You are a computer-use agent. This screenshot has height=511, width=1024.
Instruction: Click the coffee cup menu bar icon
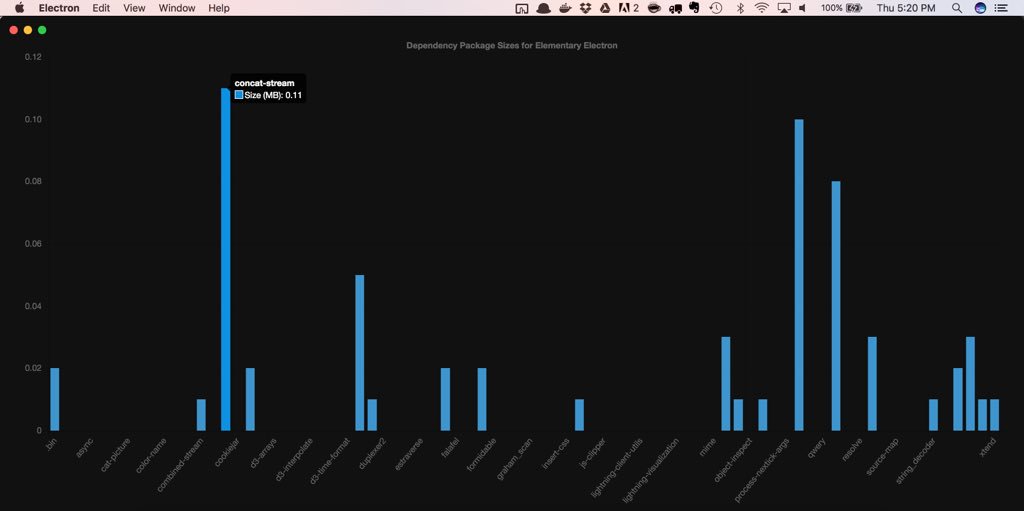pyautogui.click(x=653, y=8)
